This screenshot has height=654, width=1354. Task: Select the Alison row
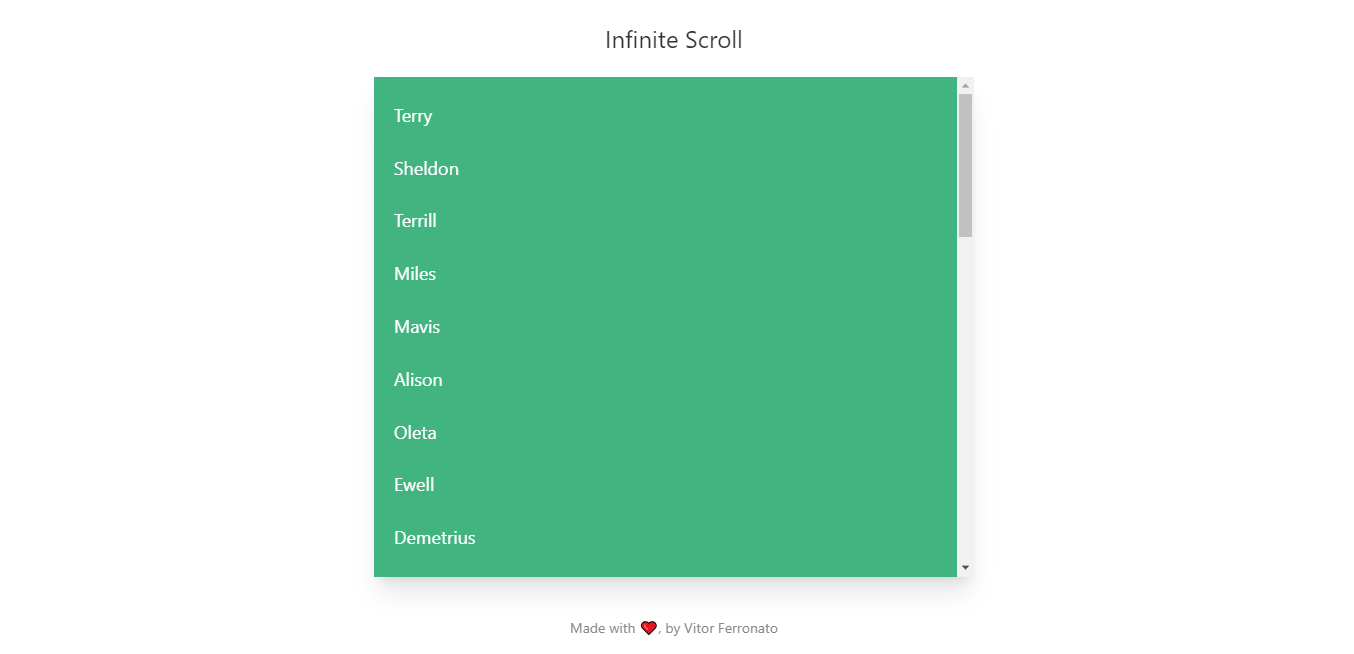click(665, 380)
